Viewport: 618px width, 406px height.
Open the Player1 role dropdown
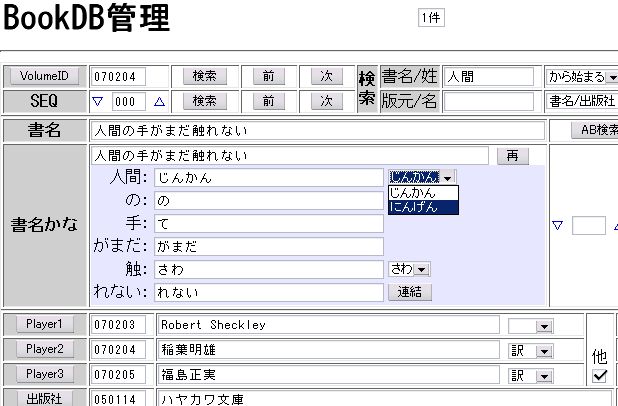(x=543, y=325)
